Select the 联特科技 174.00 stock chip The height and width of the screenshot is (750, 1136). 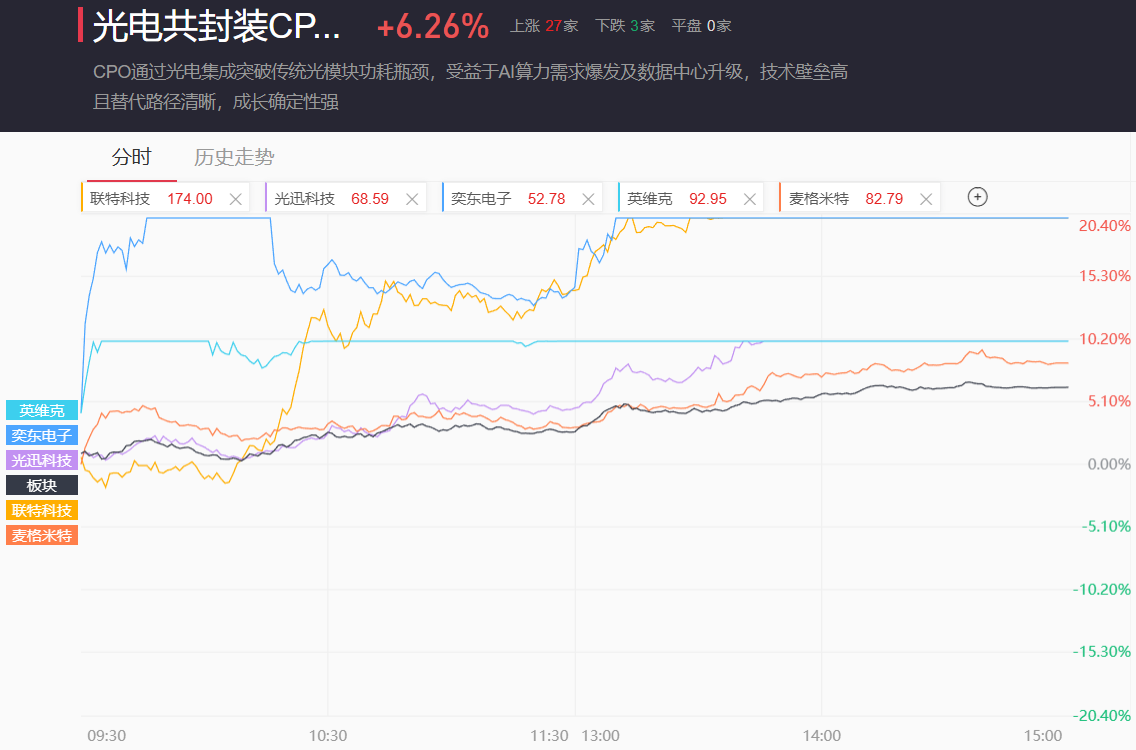(151, 199)
